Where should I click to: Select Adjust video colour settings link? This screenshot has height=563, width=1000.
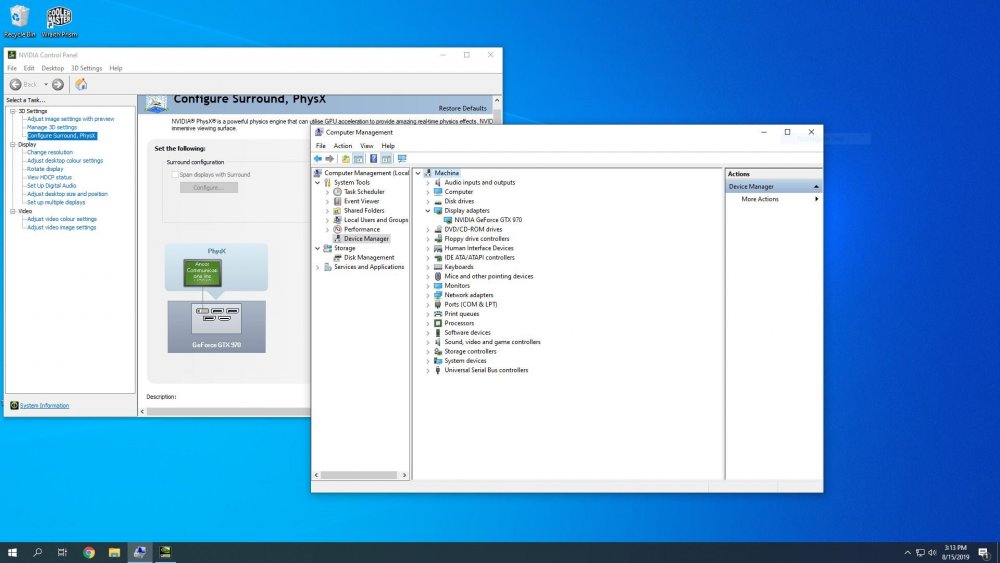pyautogui.click(x=62, y=219)
